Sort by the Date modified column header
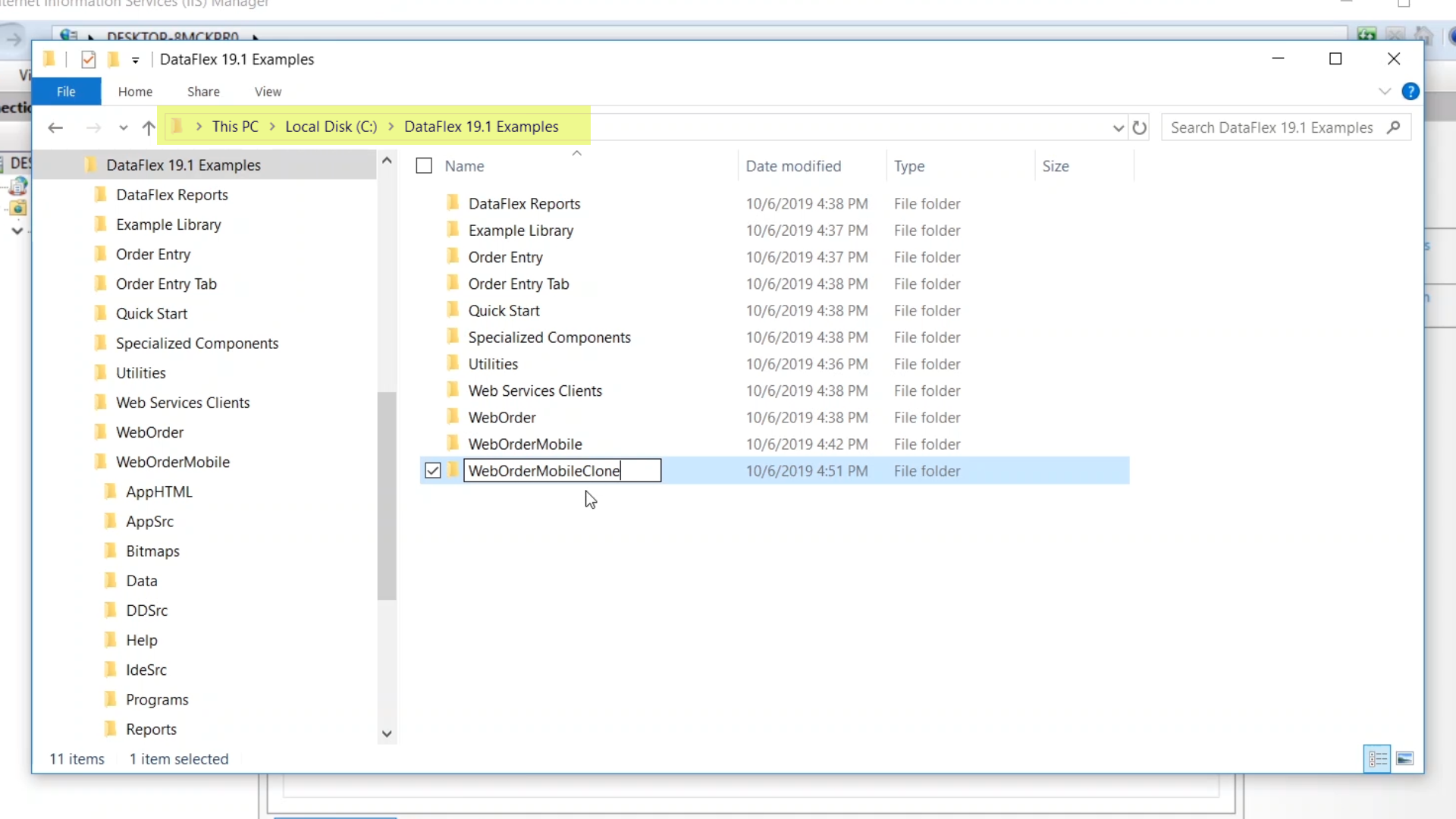 coord(793,166)
